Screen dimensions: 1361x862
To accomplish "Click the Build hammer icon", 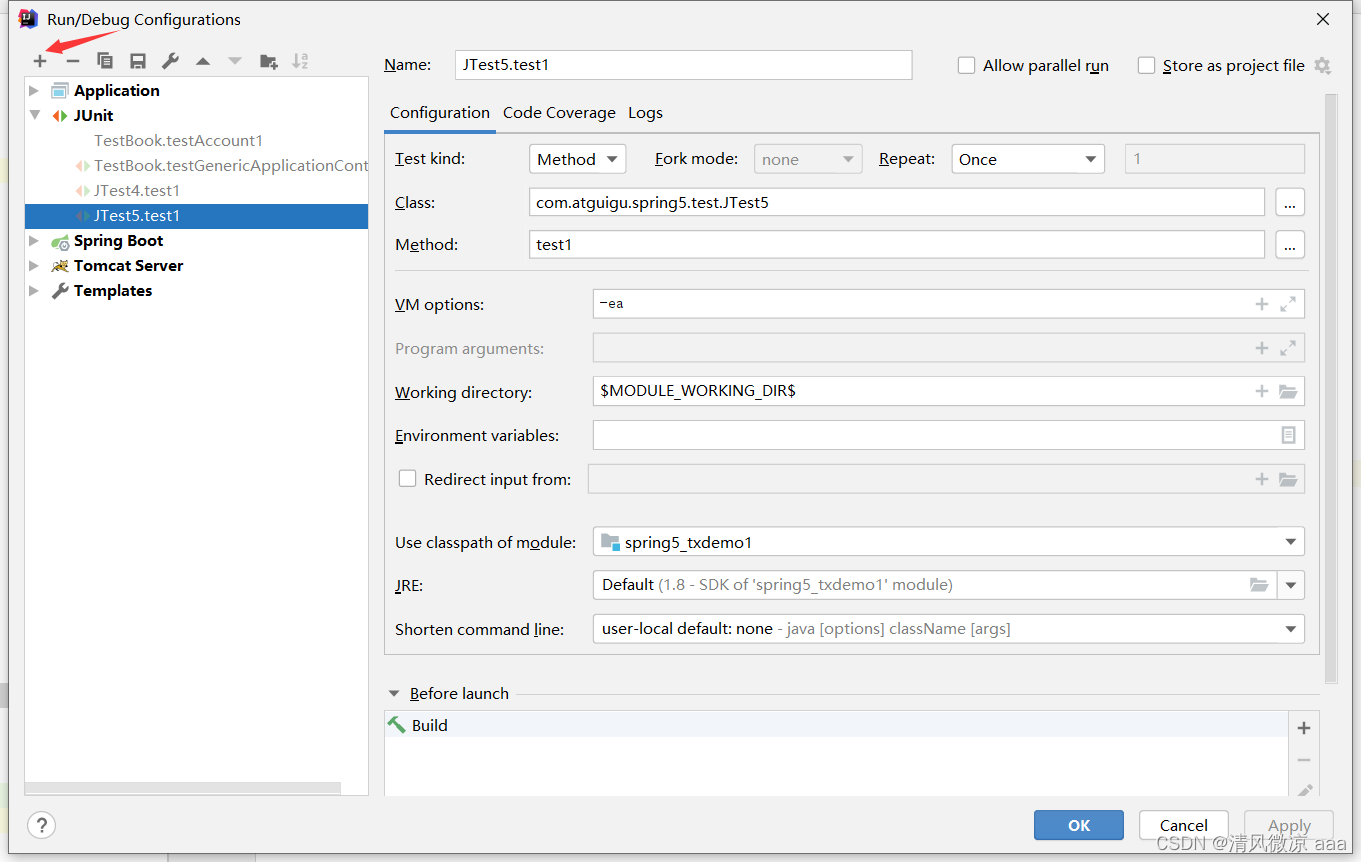I will click(397, 725).
